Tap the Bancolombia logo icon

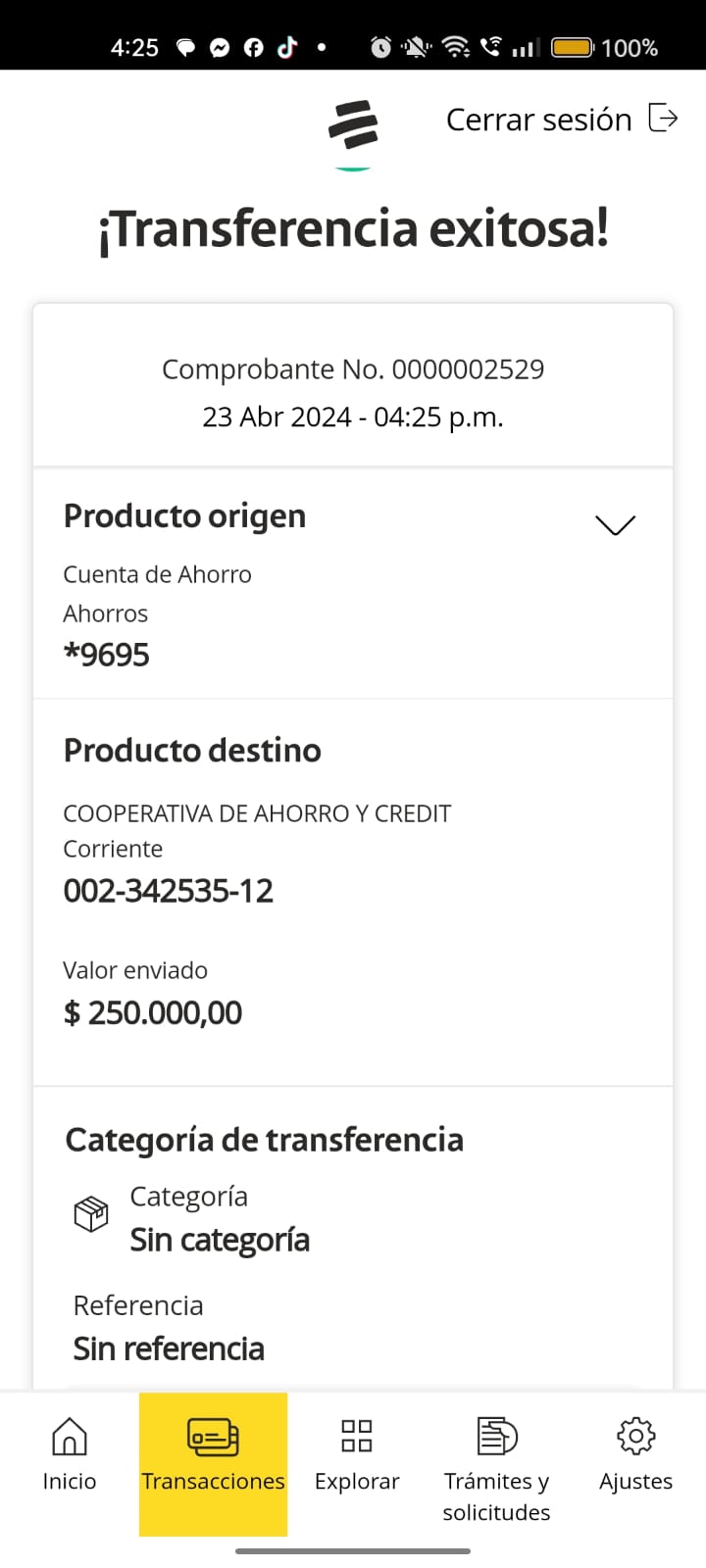(353, 125)
